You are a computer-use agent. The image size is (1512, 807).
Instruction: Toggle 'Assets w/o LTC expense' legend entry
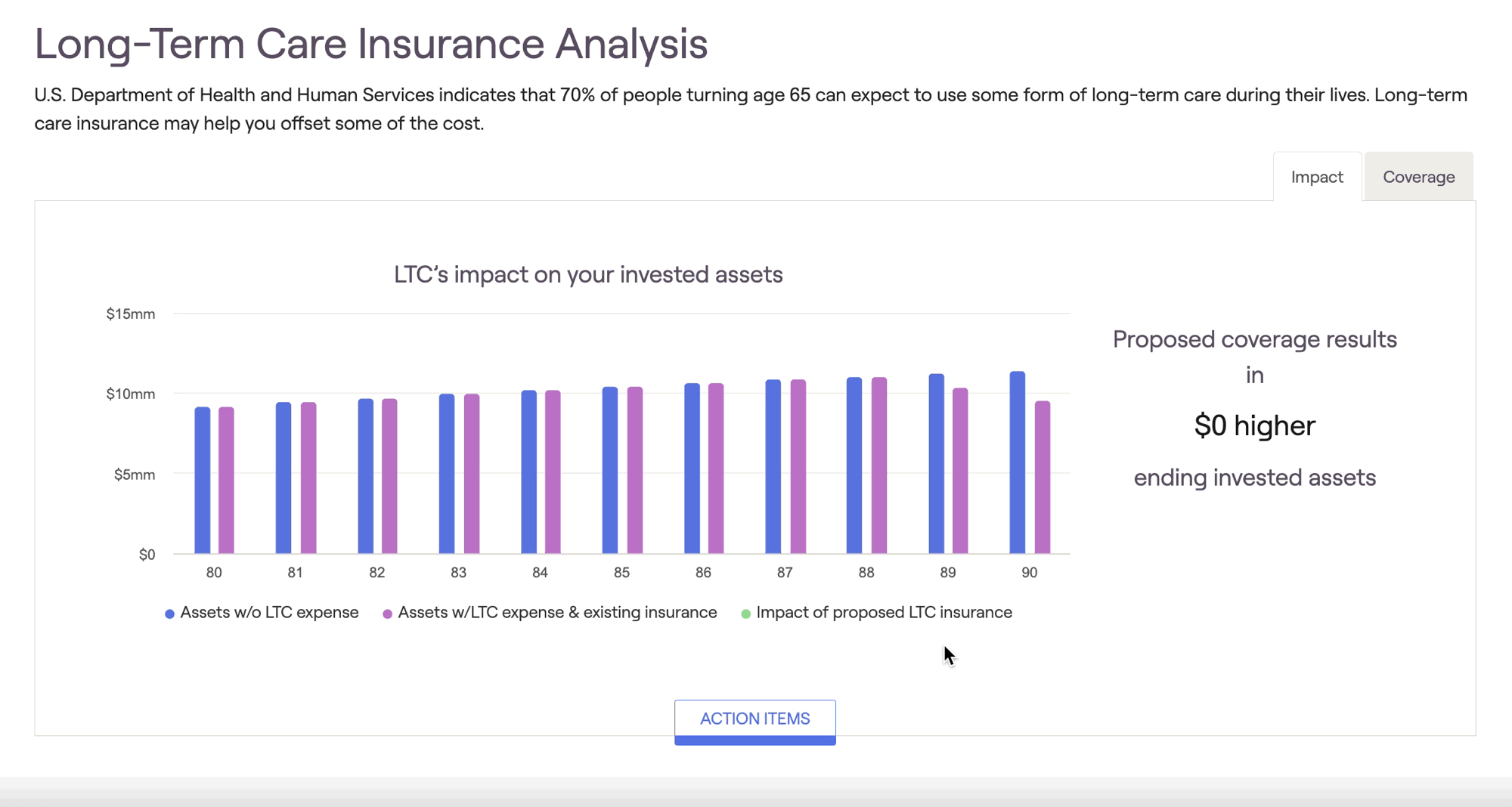[262, 613]
